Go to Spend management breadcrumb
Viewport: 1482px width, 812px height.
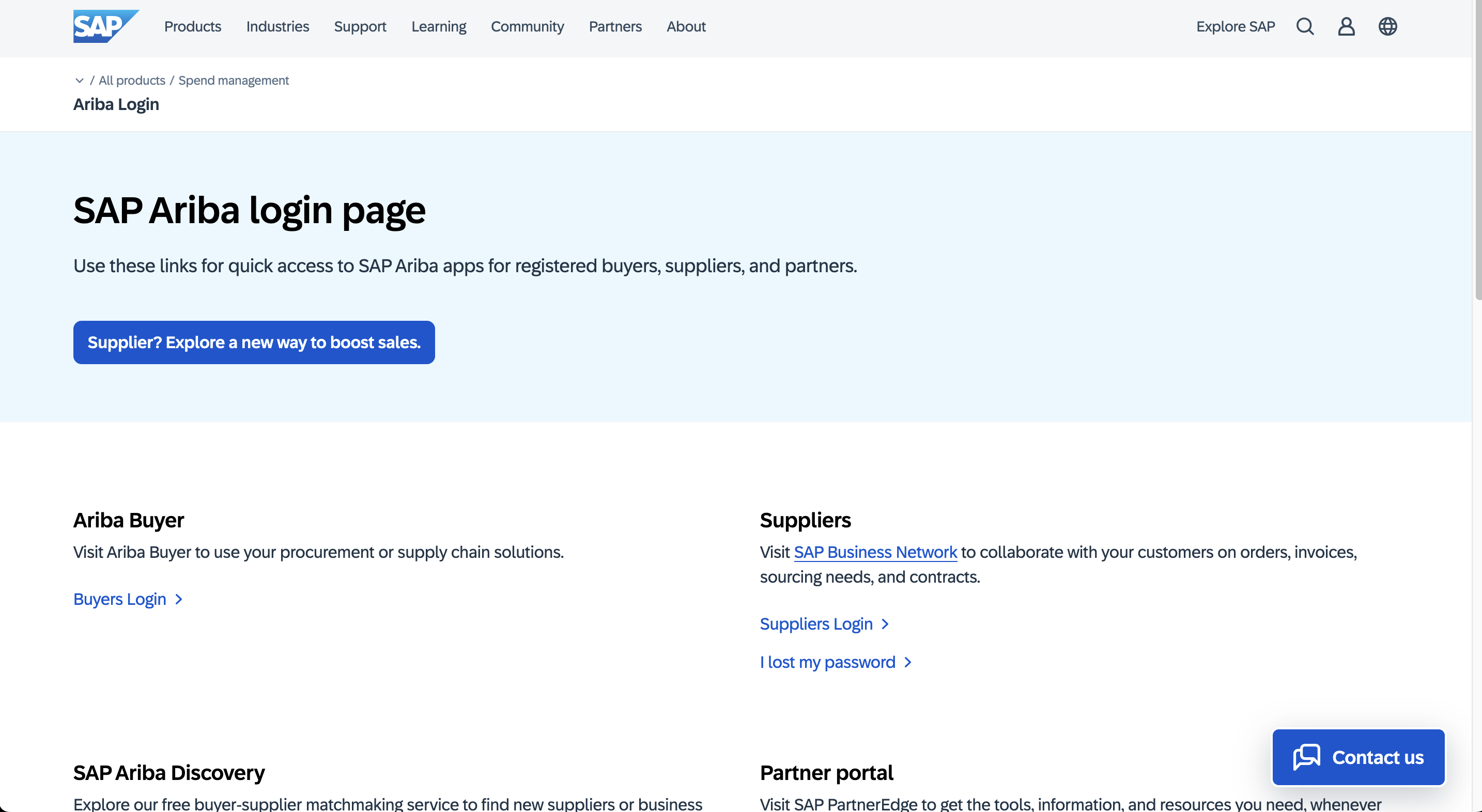point(234,81)
